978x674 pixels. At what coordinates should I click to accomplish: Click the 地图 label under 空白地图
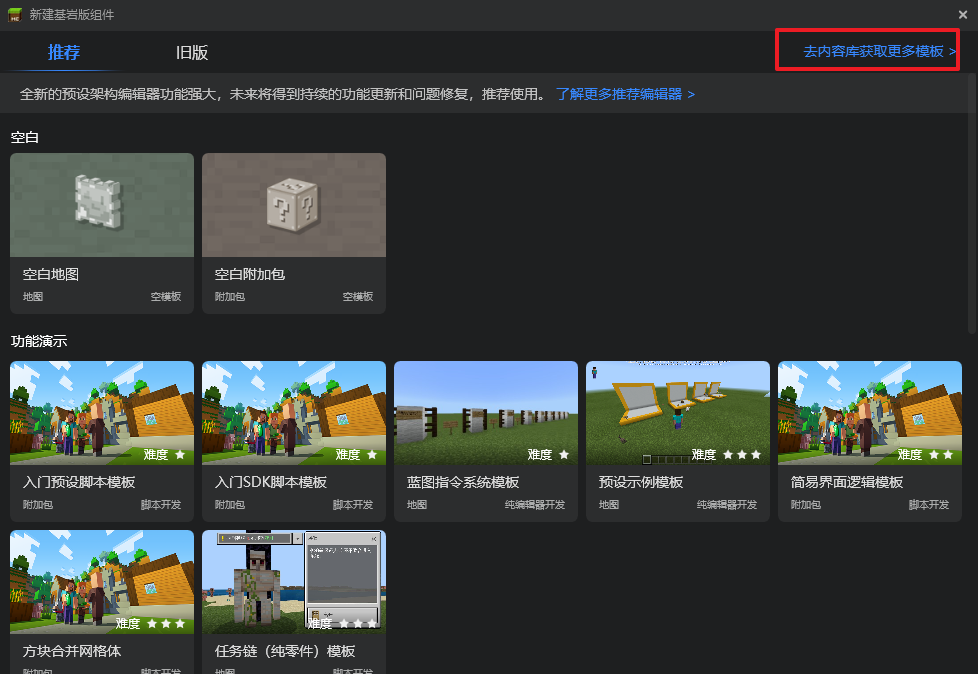tap(33, 297)
